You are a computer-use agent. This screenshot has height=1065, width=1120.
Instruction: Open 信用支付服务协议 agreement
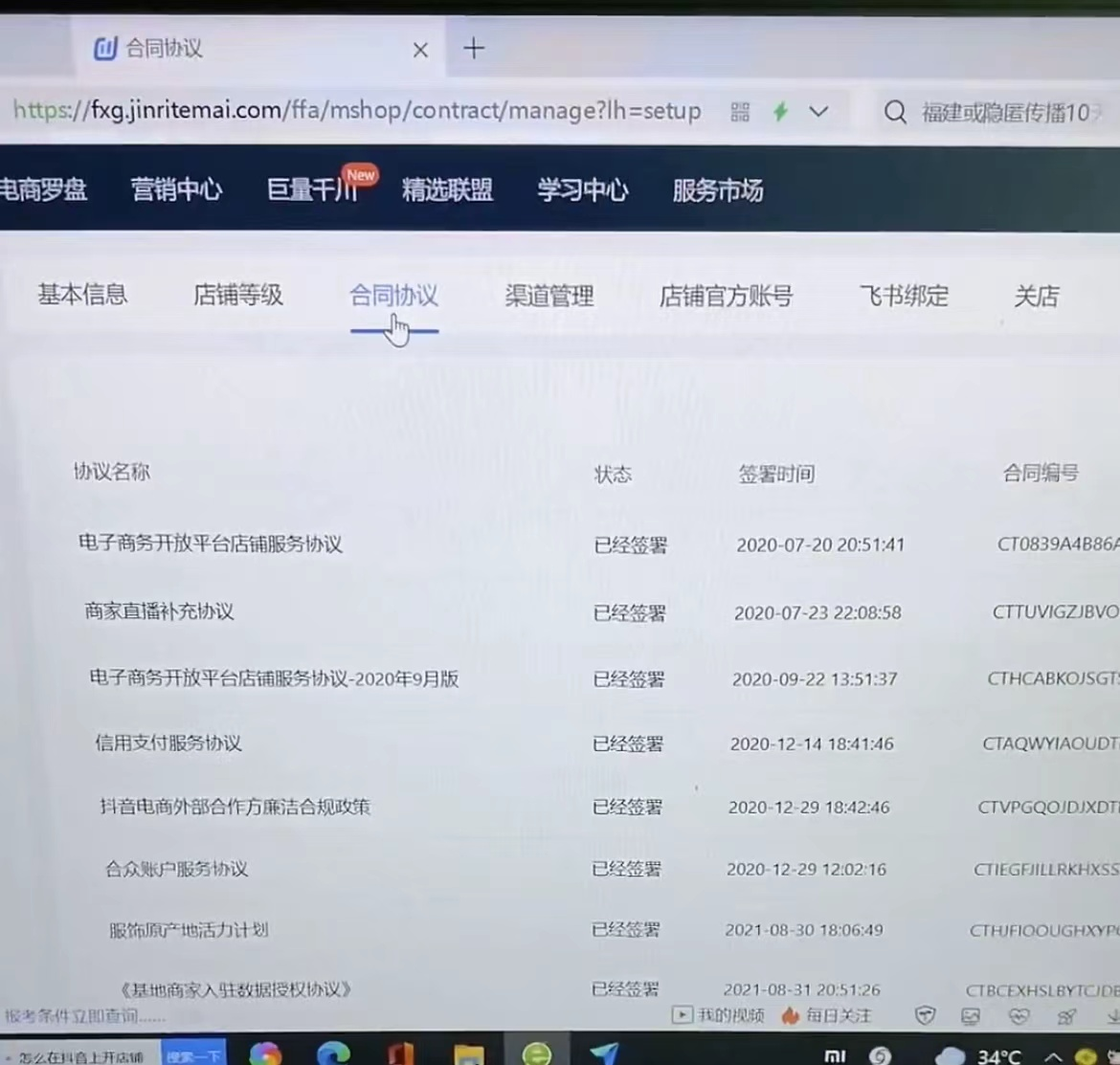[168, 743]
